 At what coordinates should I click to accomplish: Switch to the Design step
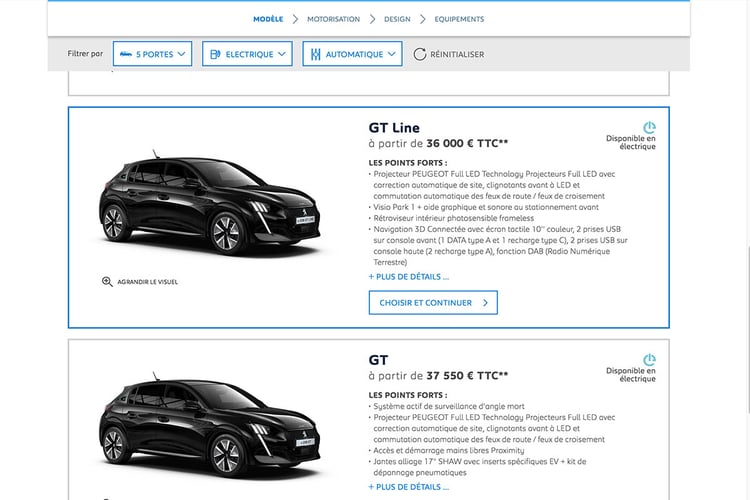[397, 18]
